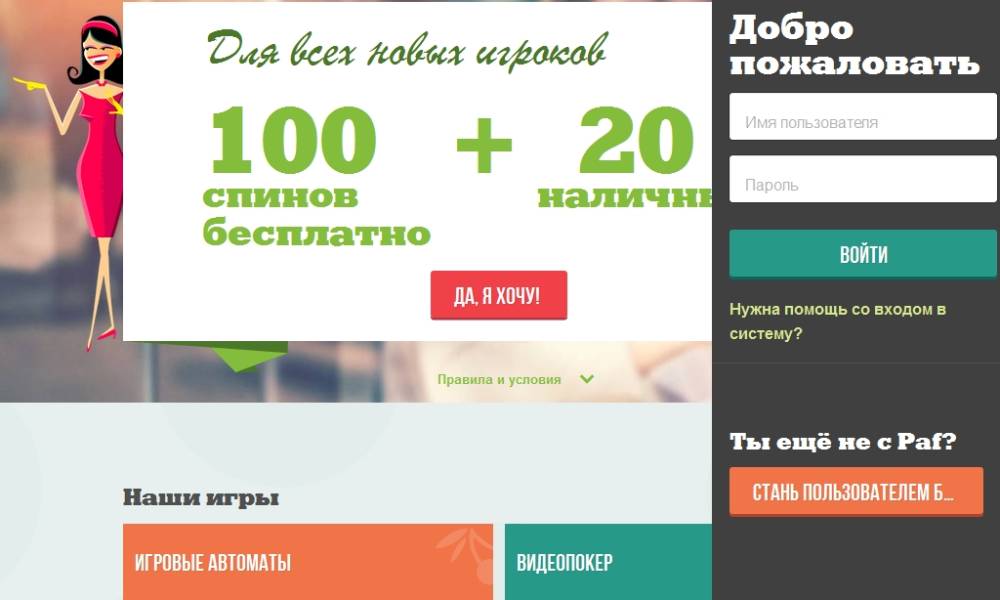The height and width of the screenshot is (600, 1000).
Task: Focus the Имя пользователя input field
Action: pyautogui.click(x=863, y=117)
